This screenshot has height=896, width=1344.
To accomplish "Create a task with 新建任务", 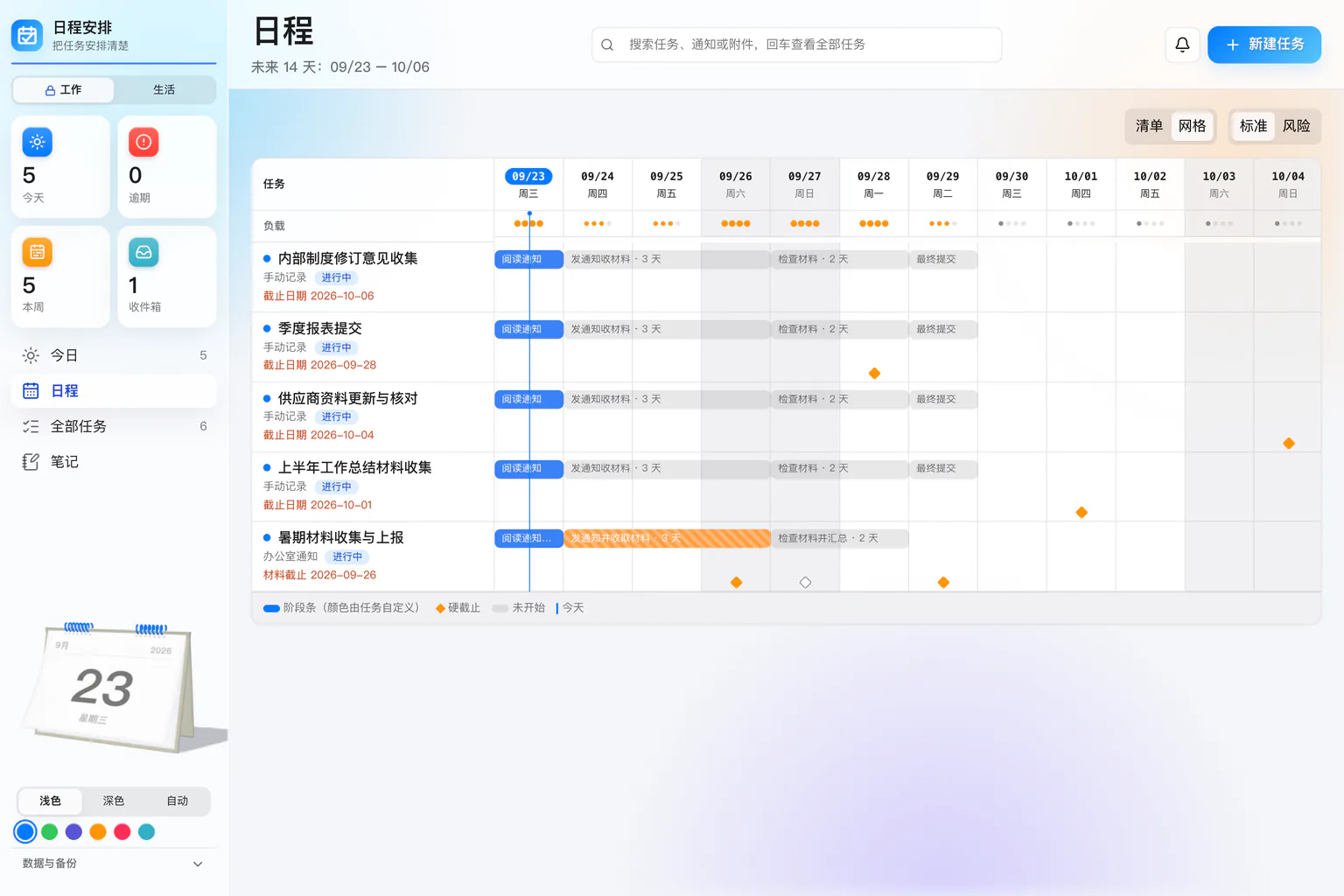I will 1264,45.
